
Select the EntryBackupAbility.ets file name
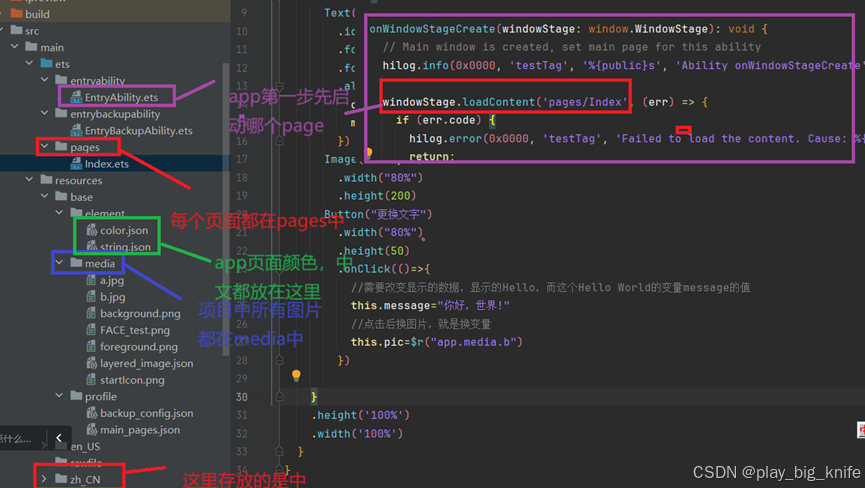pyautogui.click(x=138, y=131)
